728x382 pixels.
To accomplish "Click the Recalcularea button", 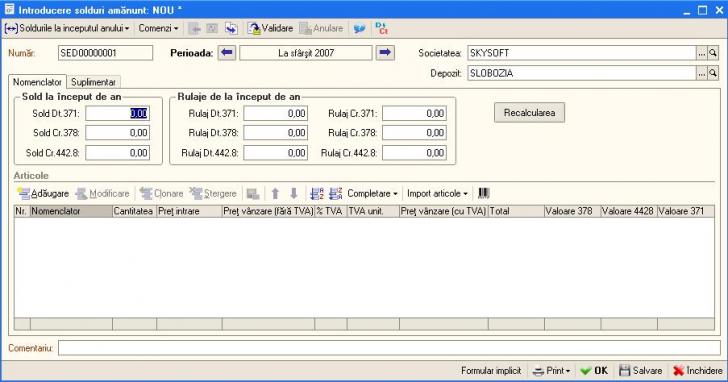I will point(529,113).
